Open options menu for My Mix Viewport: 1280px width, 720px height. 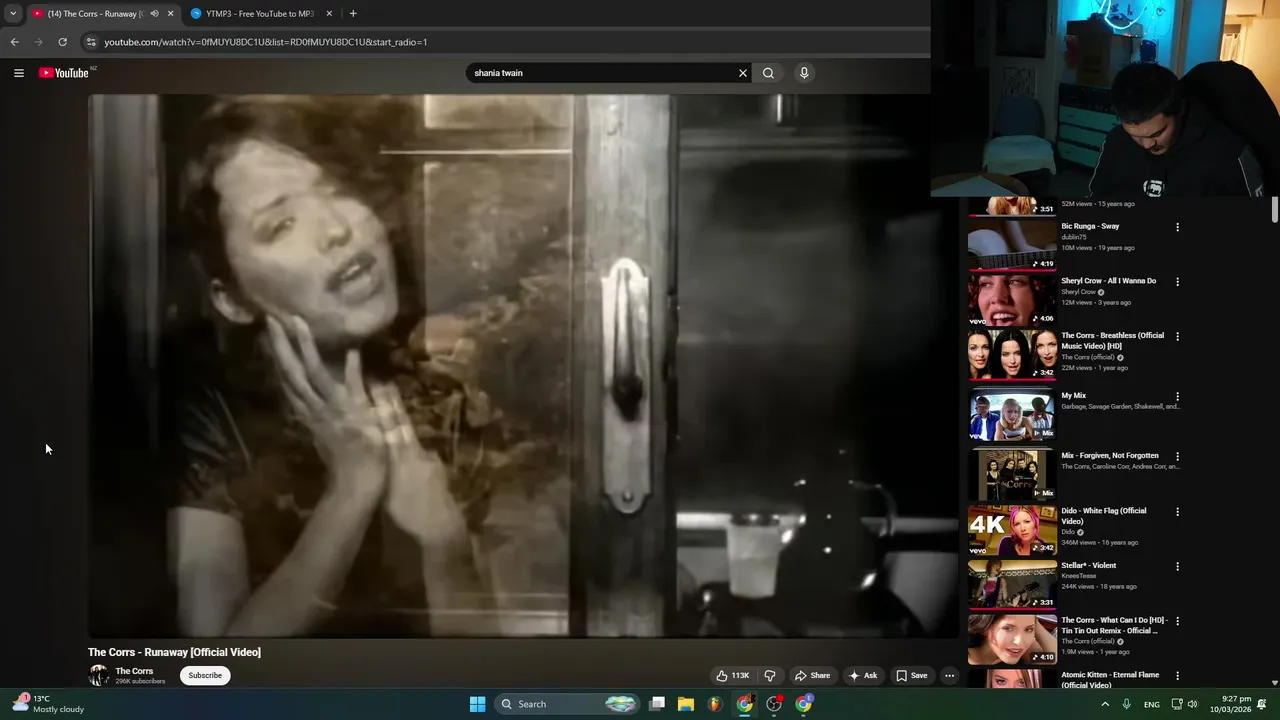(1177, 397)
